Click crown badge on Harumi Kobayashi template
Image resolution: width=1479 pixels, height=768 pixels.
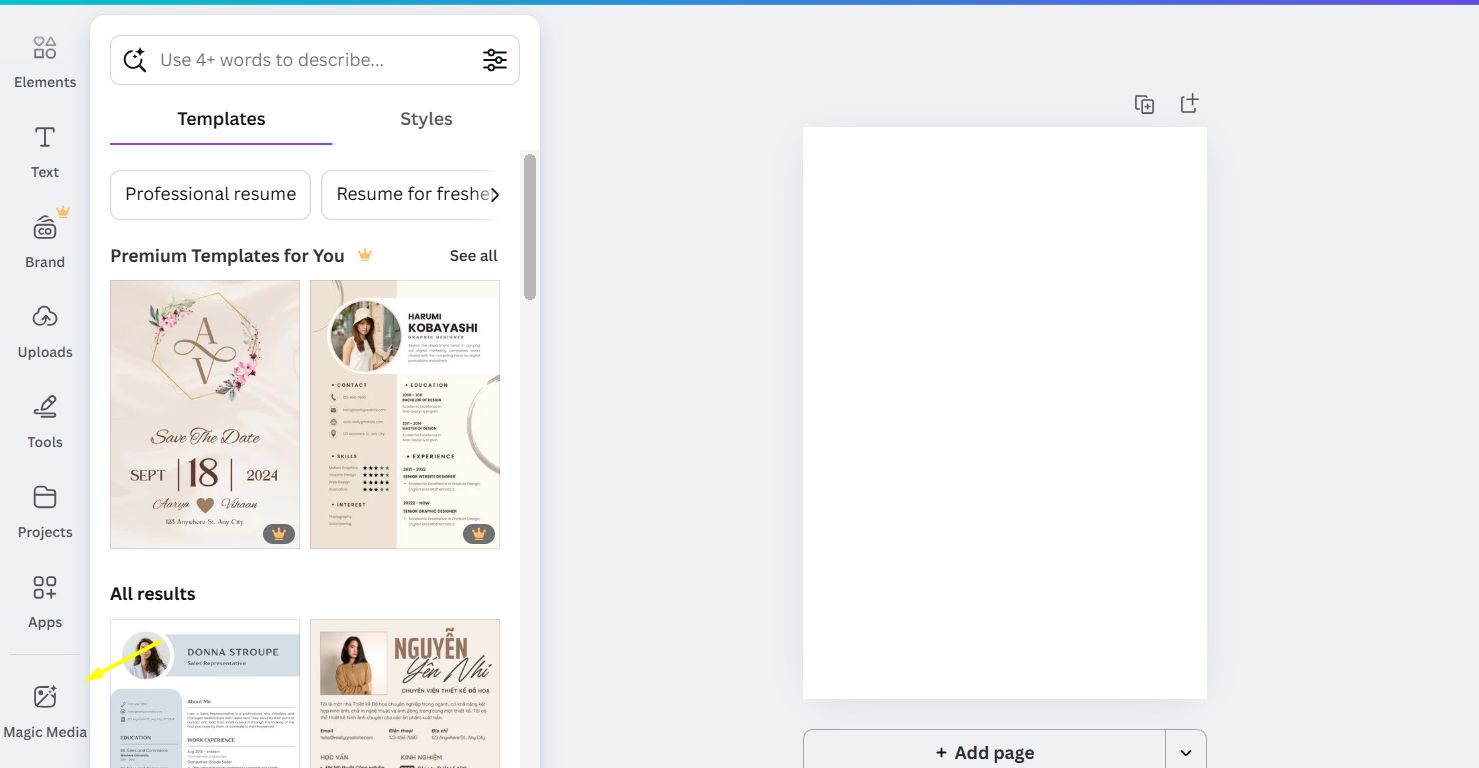[x=479, y=534]
